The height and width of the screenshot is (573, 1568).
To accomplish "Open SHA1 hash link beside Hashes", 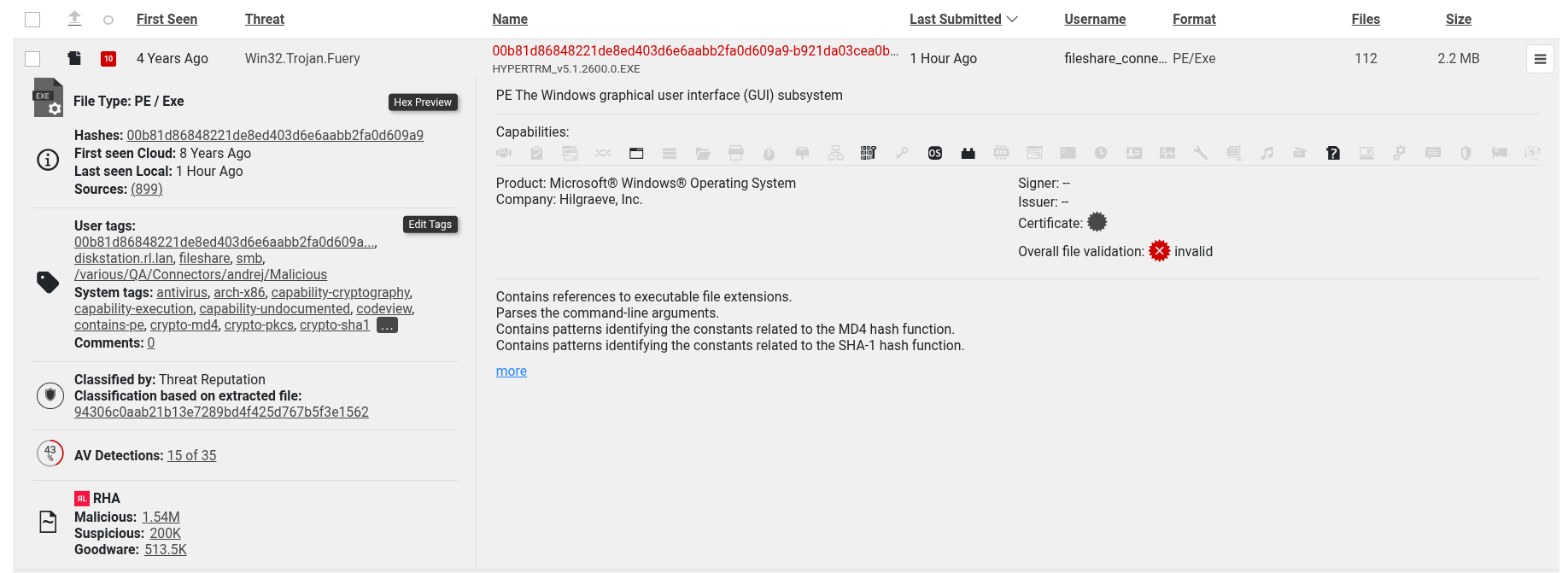I will point(275,135).
